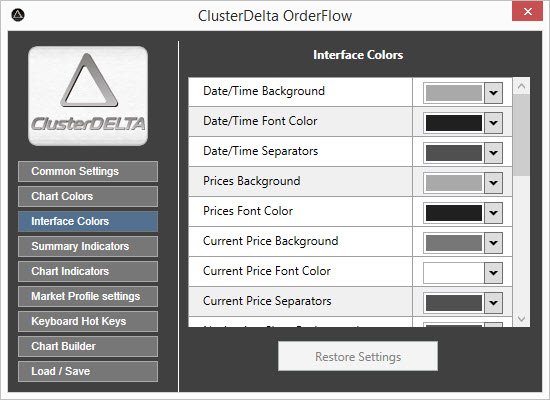The height and width of the screenshot is (400, 550).
Task: Expand Date/Time Separators color dropdown arrow
Action: click(x=494, y=153)
